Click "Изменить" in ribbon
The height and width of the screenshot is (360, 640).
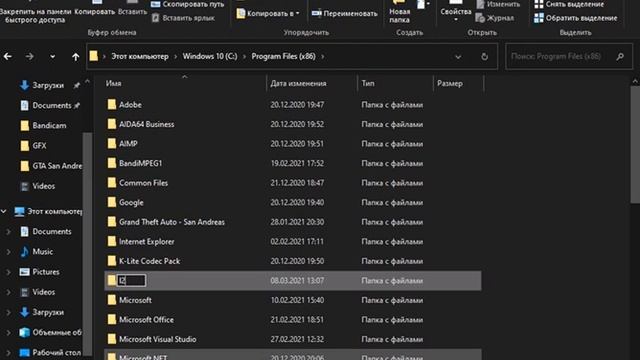click(x=498, y=4)
